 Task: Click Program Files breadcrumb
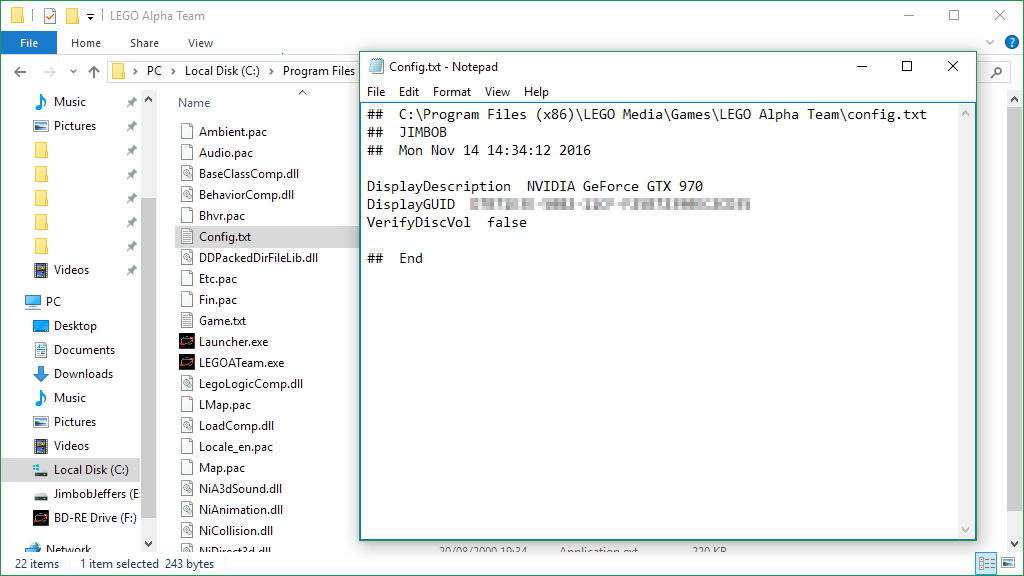[319, 71]
